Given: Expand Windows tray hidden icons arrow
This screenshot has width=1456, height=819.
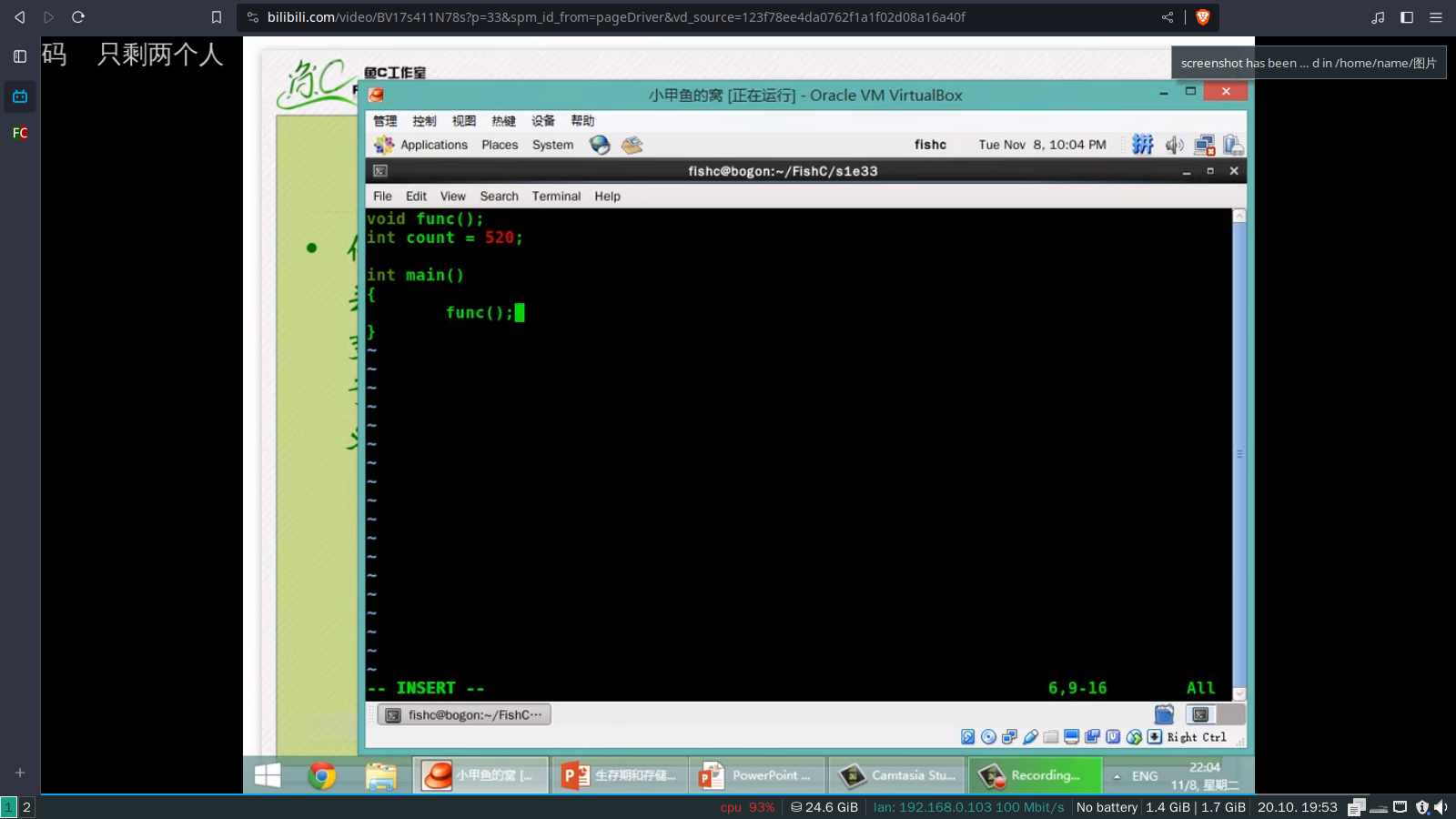Looking at the screenshot, I should tap(1117, 776).
